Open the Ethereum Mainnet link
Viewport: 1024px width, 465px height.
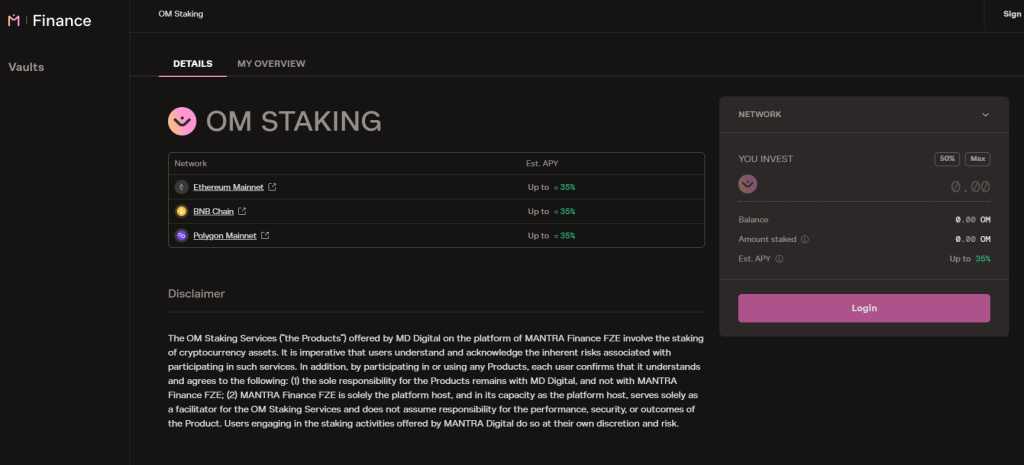[229, 187]
